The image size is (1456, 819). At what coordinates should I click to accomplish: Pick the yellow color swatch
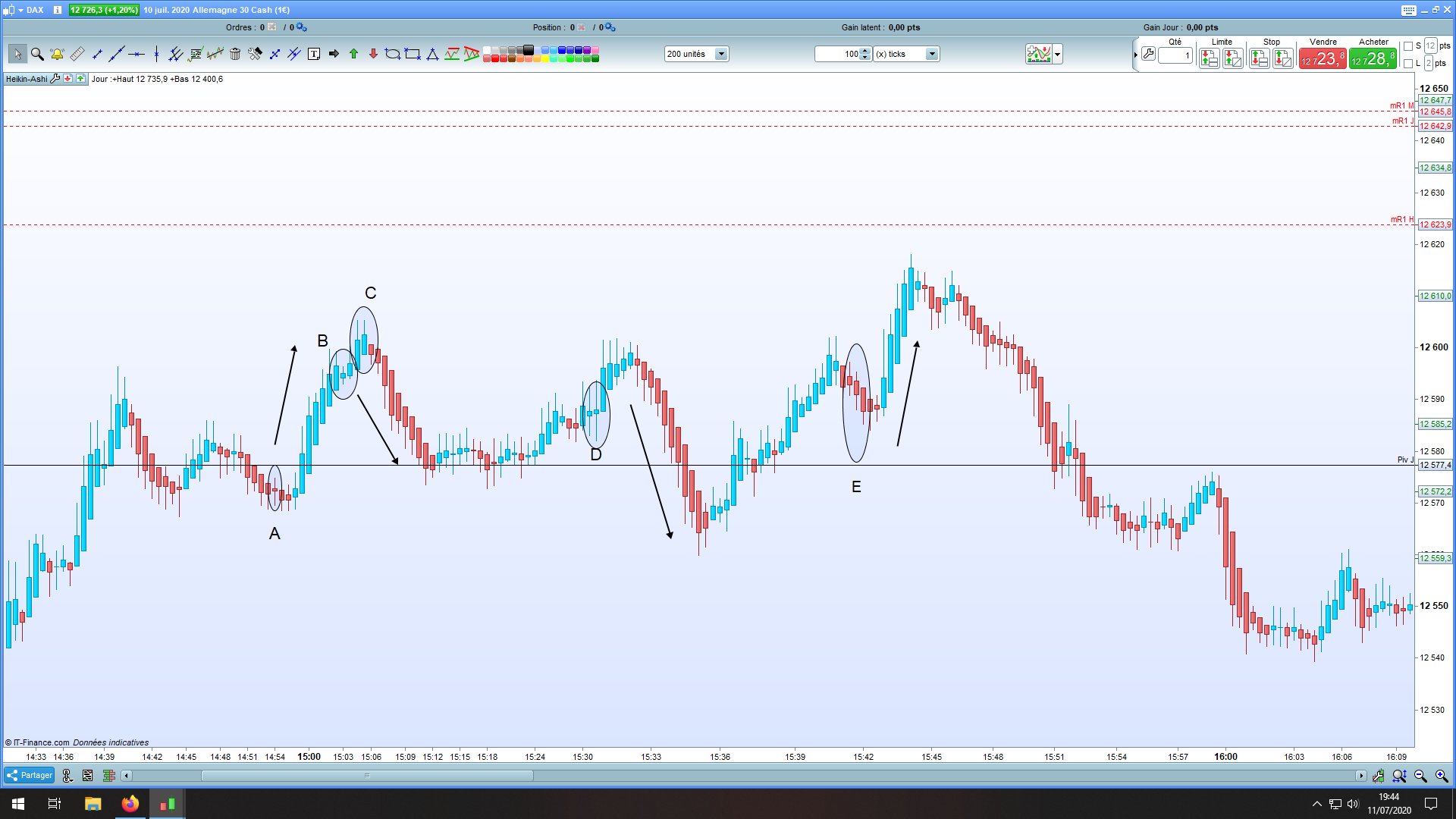pyautogui.click(x=545, y=58)
